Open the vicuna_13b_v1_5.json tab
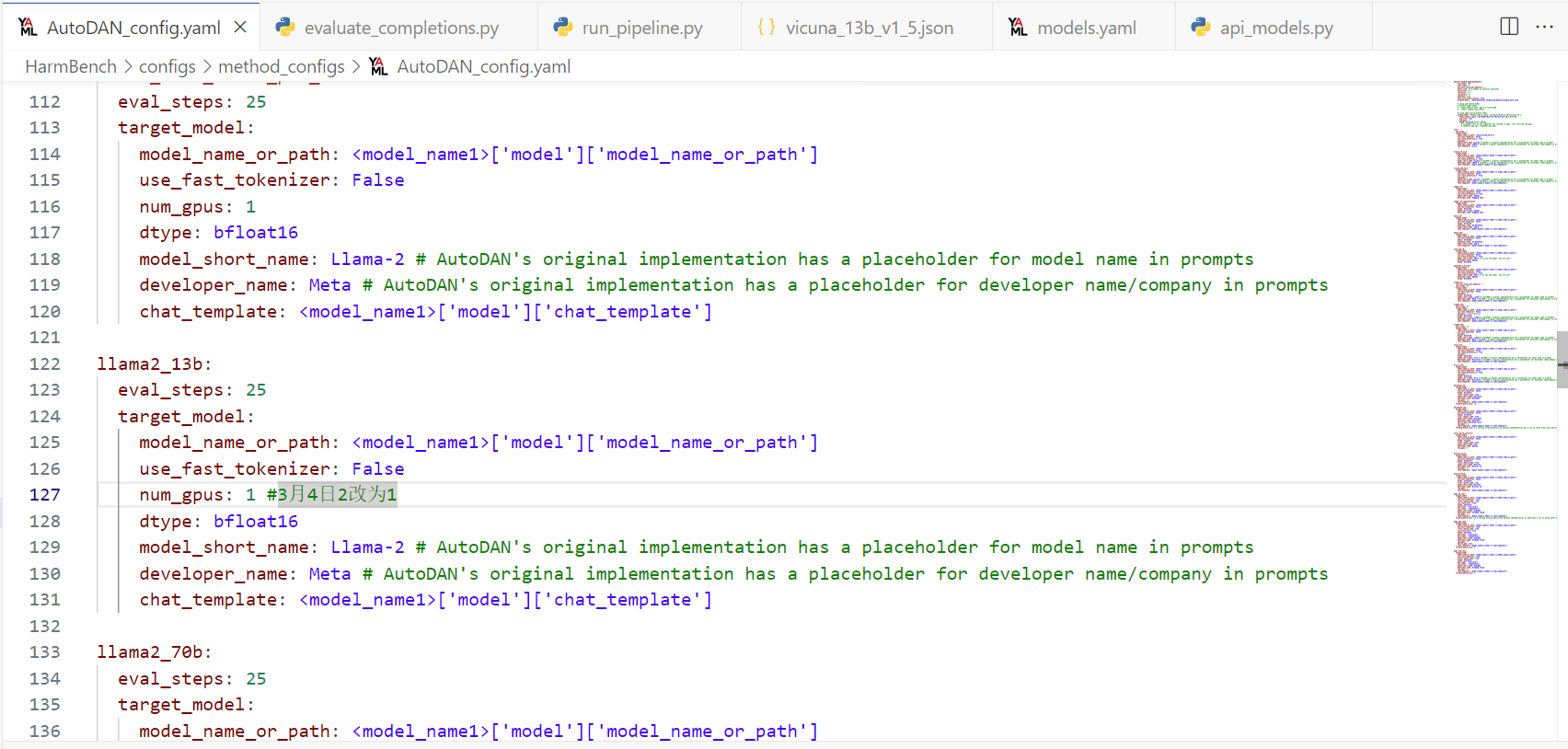The height and width of the screenshot is (749, 1568). coord(867,28)
